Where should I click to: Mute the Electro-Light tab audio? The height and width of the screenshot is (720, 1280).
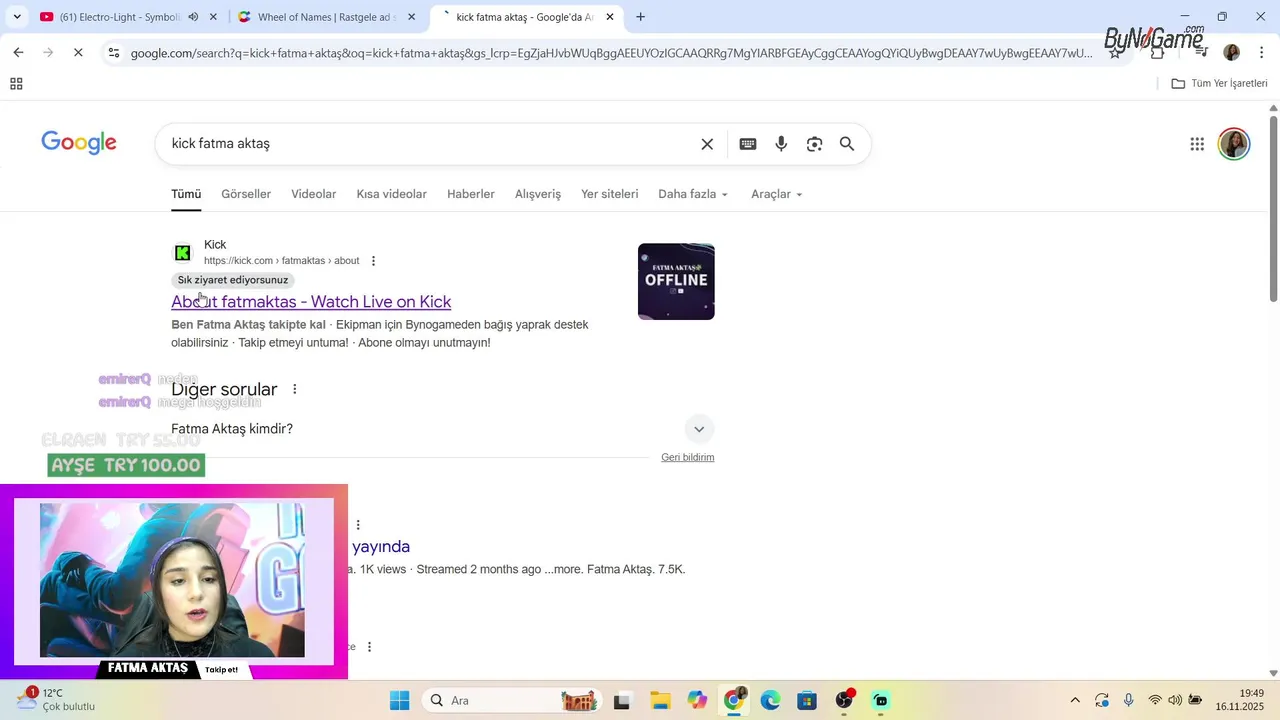pos(193,17)
